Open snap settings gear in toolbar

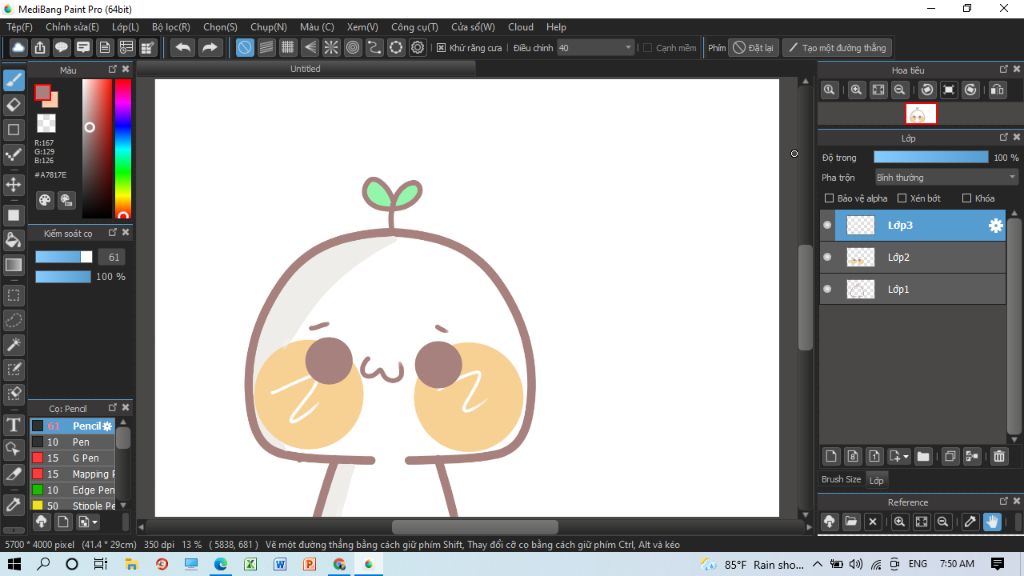click(417, 48)
